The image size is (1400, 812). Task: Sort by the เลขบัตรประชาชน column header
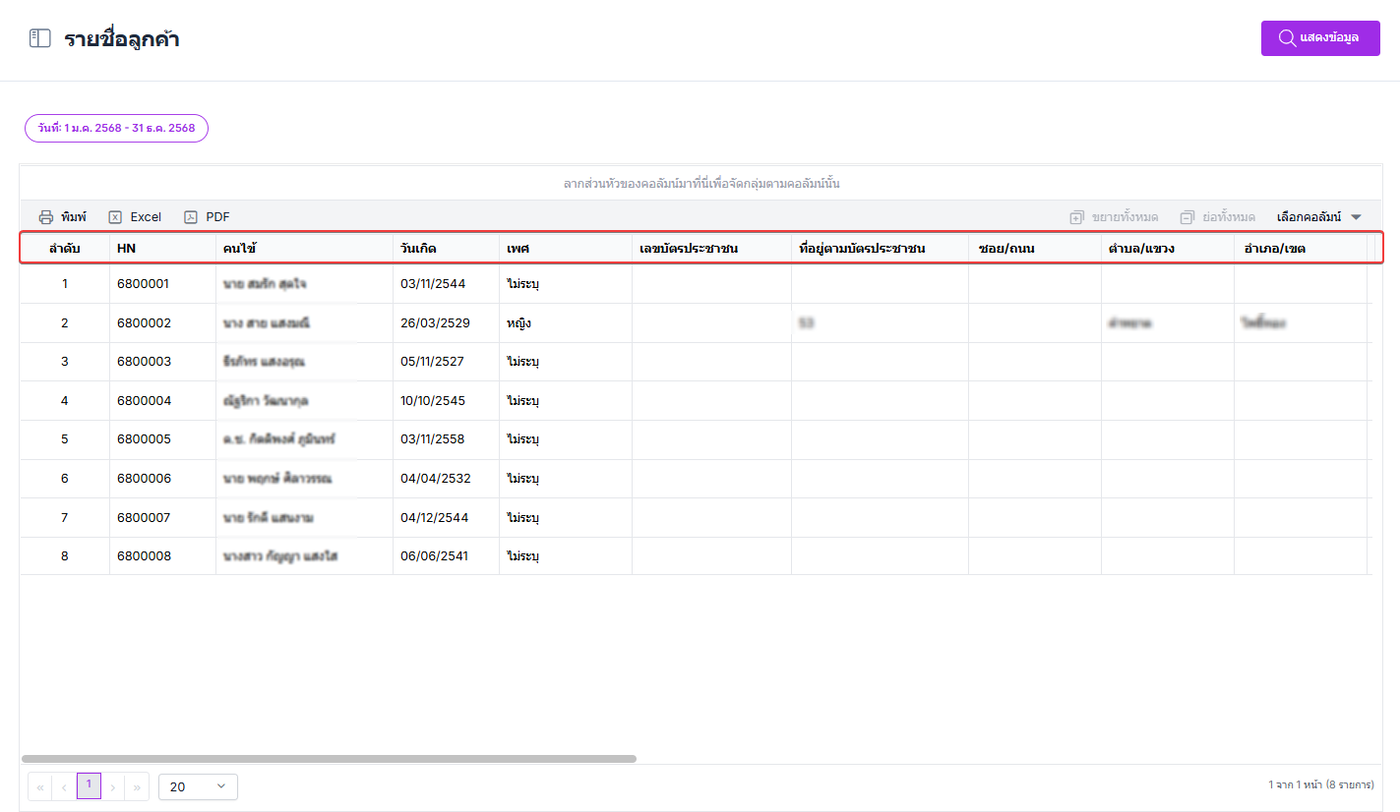(711, 248)
